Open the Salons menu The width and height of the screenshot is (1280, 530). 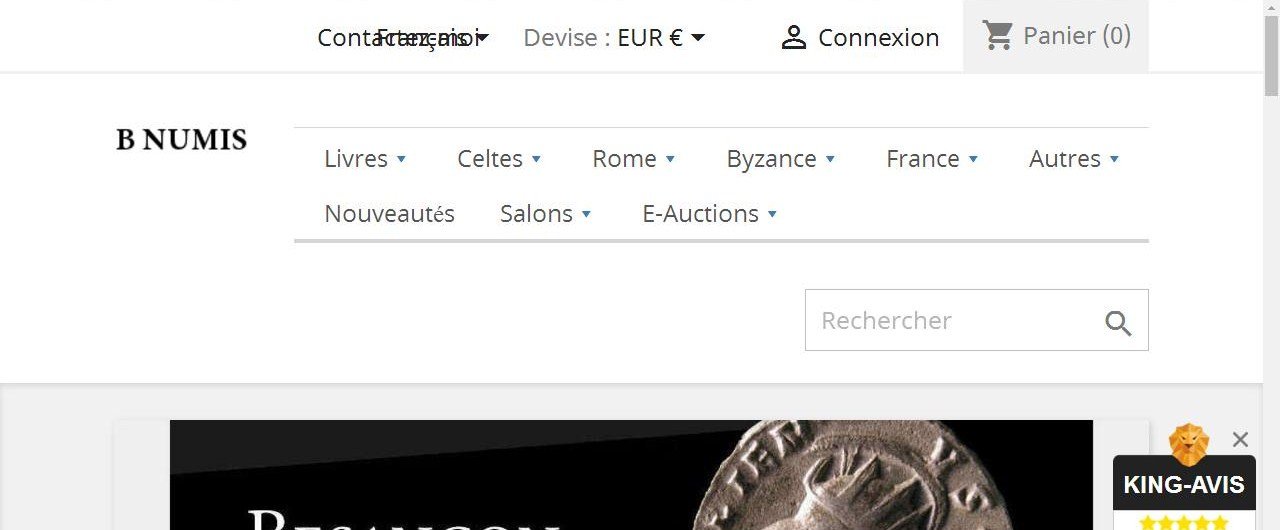pyautogui.click(x=546, y=214)
